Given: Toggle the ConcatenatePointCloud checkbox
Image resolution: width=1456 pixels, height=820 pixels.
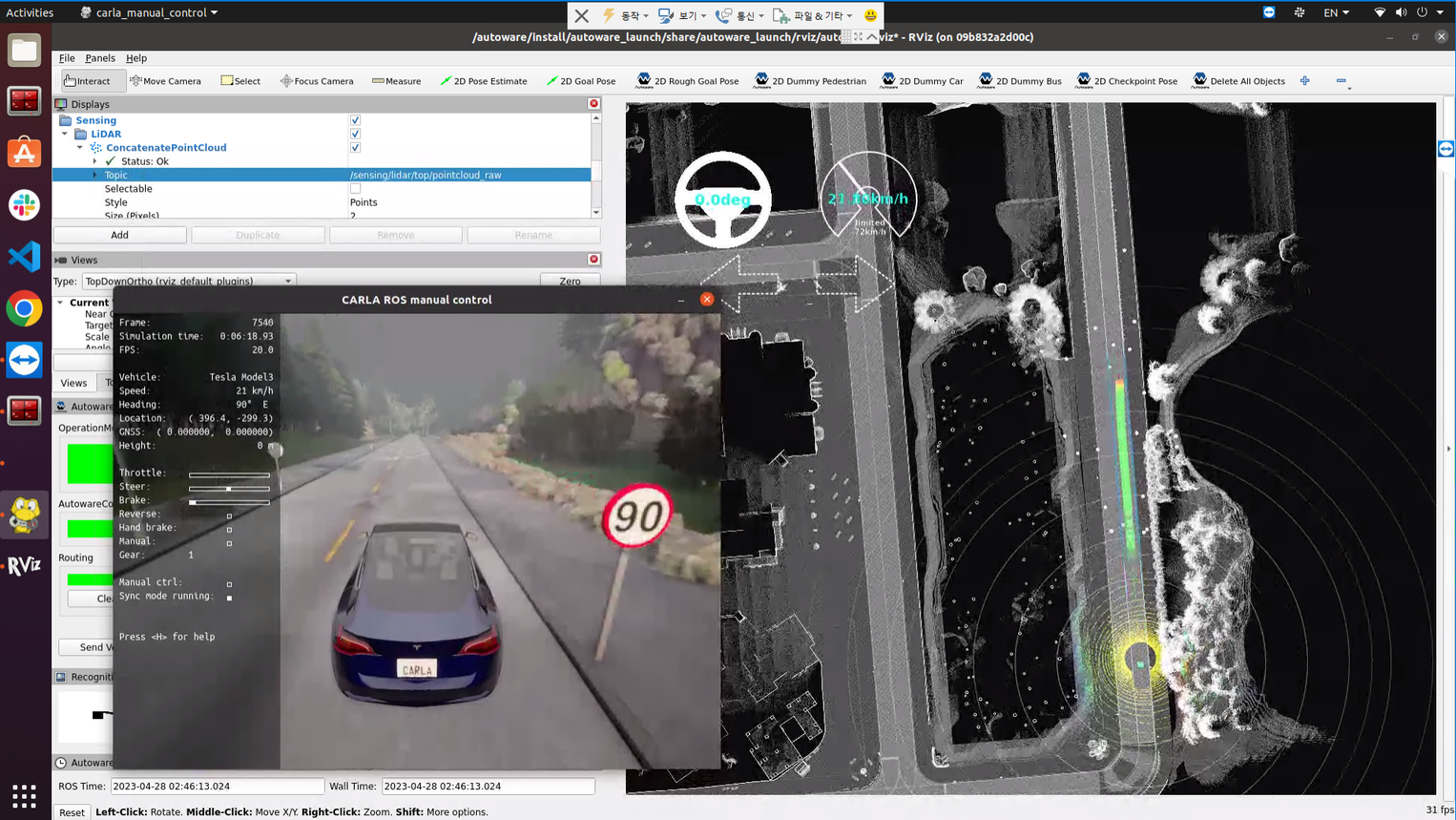Looking at the screenshot, I should tap(355, 148).
